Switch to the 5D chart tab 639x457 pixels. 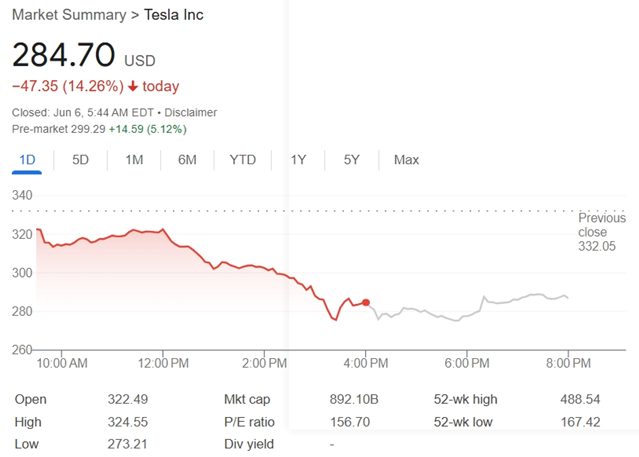point(80,160)
